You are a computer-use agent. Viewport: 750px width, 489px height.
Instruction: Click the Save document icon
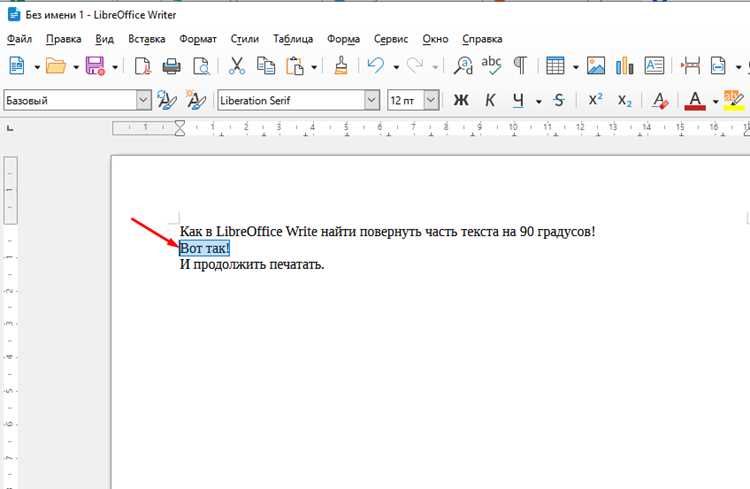coord(95,66)
